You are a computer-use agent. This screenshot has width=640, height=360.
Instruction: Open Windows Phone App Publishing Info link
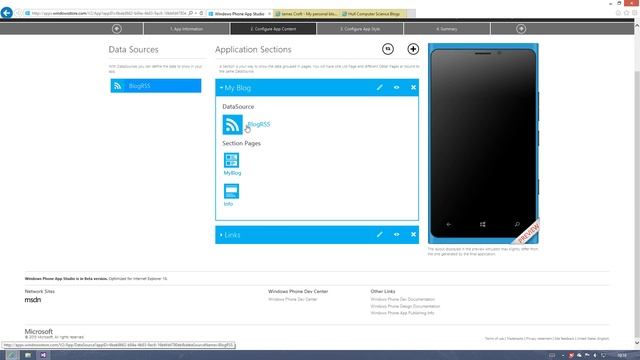tap(402, 313)
